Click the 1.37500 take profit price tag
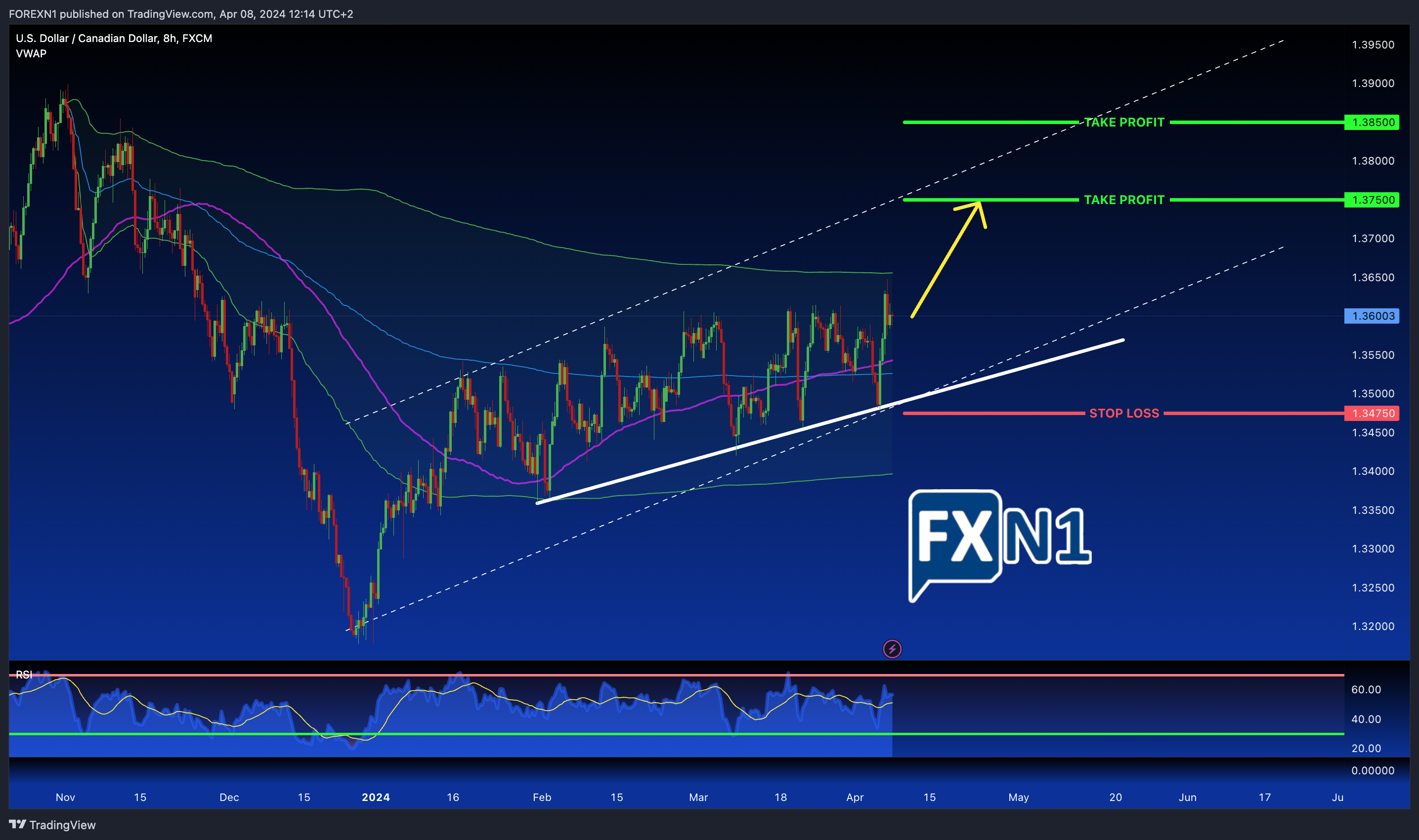The image size is (1419, 840). click(x=1372, y=200)
